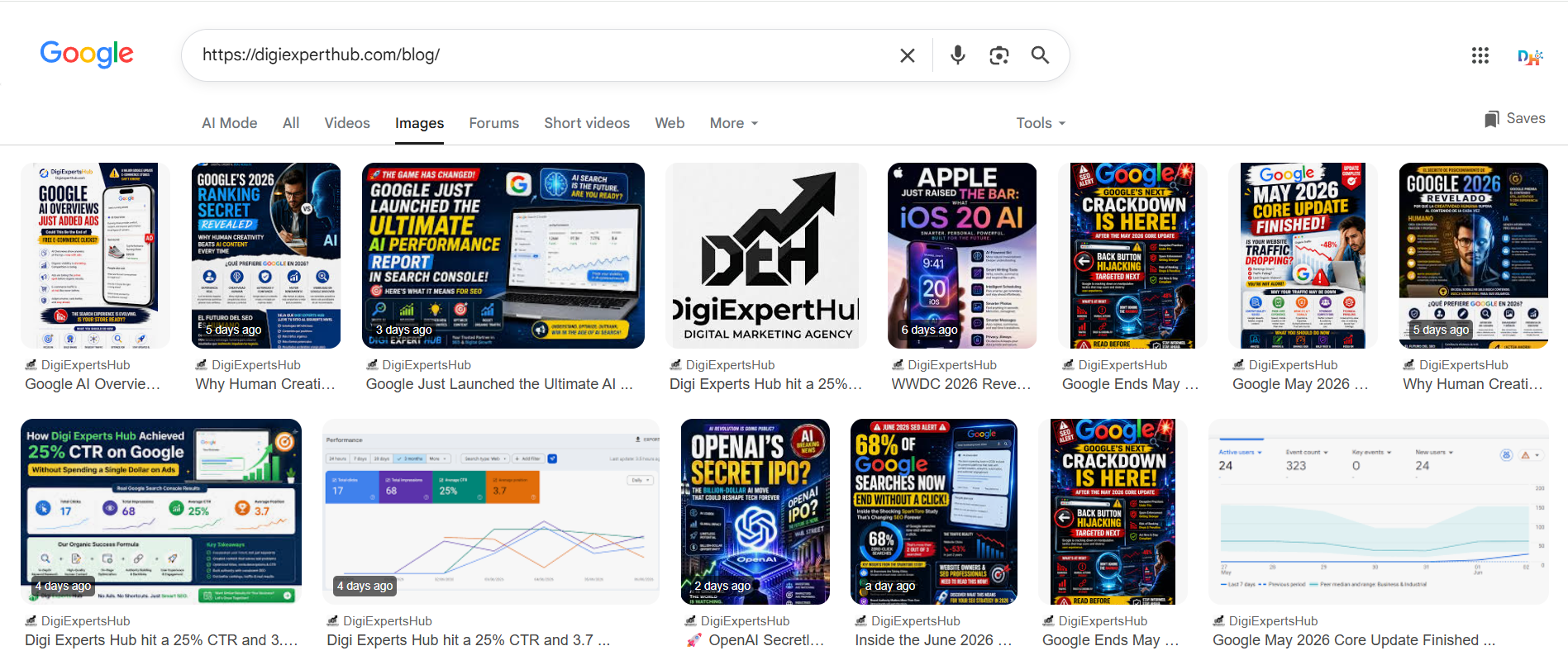The width and height of the screenshot is (1568, 665).
Task: Click the '6 days ago' badge on the iOS 20 image
Action: pos(929,330)
